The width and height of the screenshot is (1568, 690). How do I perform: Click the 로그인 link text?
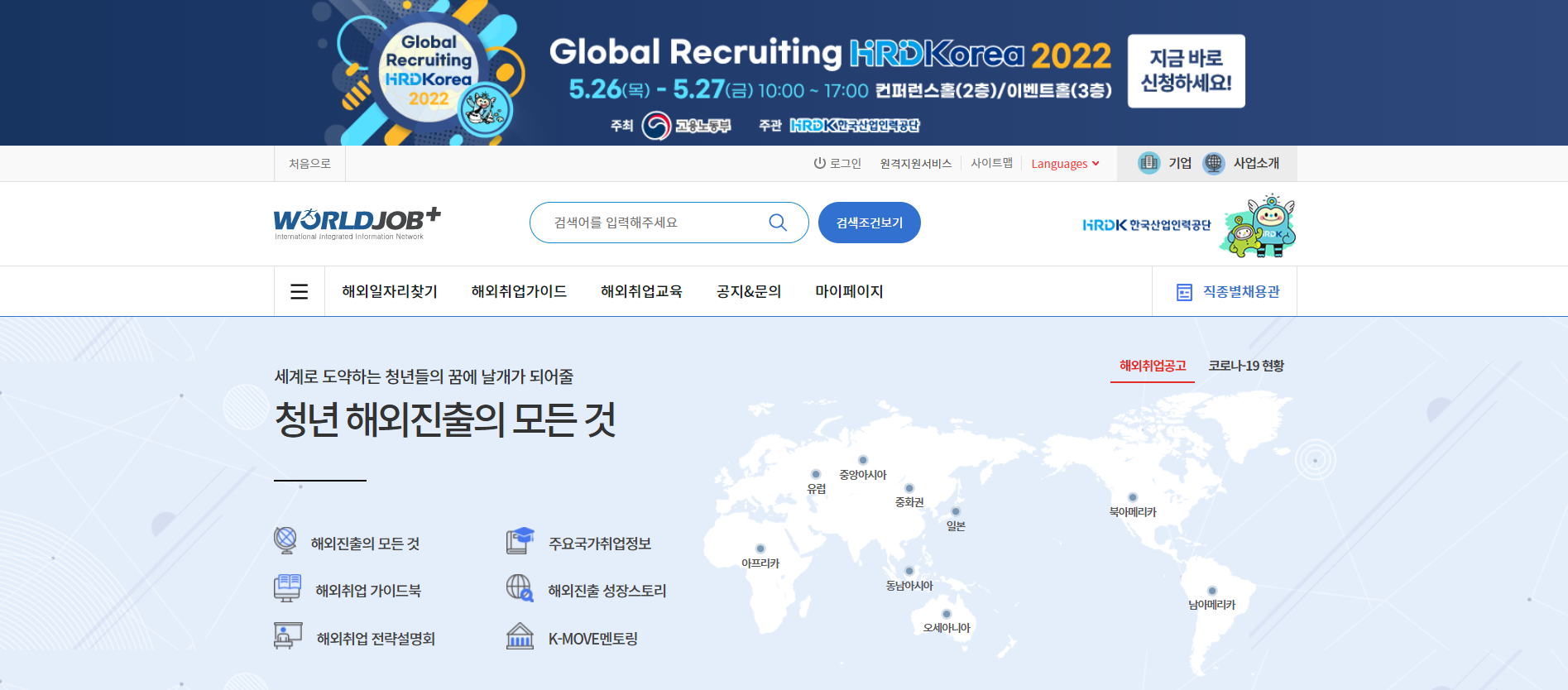click(x=846, y=164)
